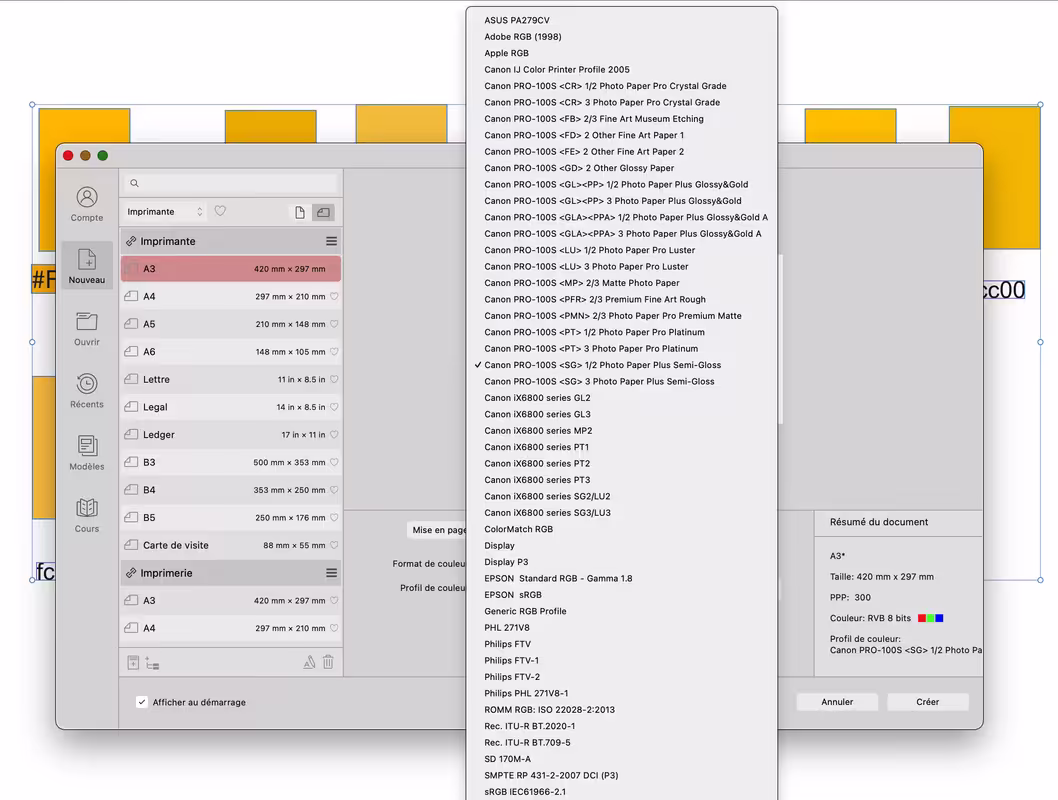Open the Imprimerie category hamburger menu
Image resolution: width=1058 pixels, height=800 pixels.
(331, 573)
